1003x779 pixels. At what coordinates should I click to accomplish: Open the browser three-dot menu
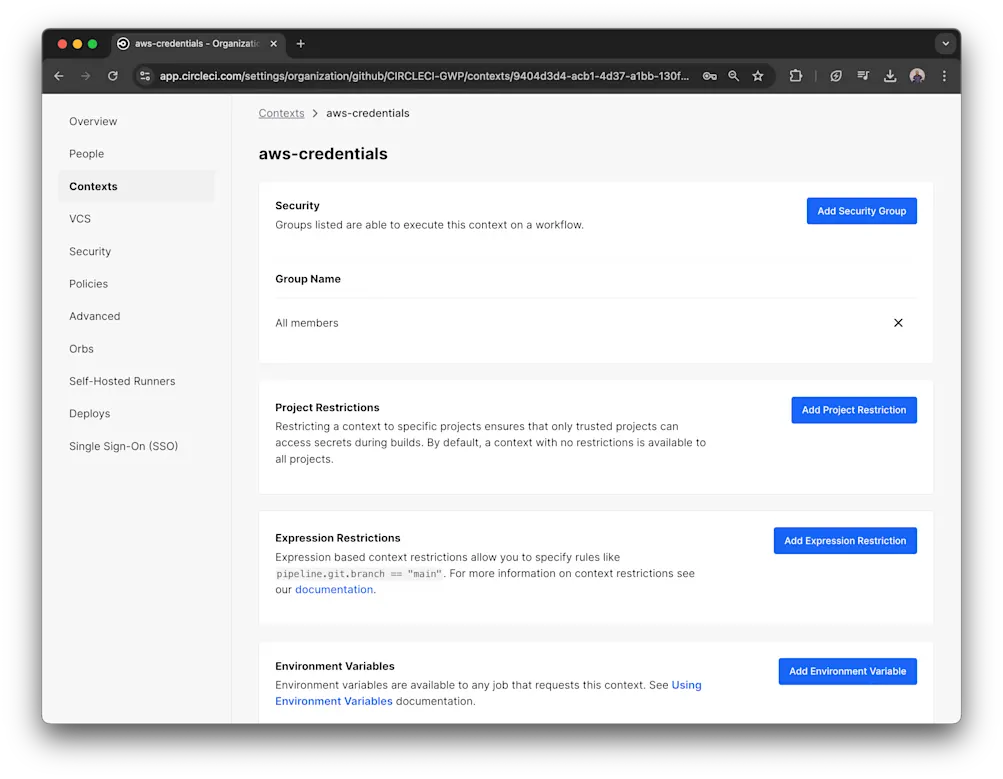click(x=944, y=75)
